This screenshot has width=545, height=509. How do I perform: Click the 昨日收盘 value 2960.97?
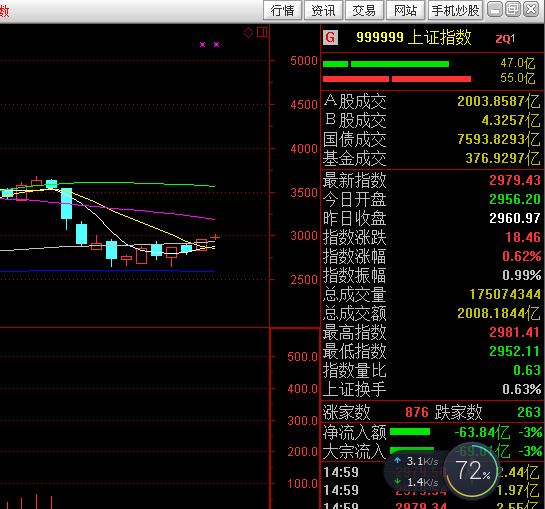tap(515, 218)
